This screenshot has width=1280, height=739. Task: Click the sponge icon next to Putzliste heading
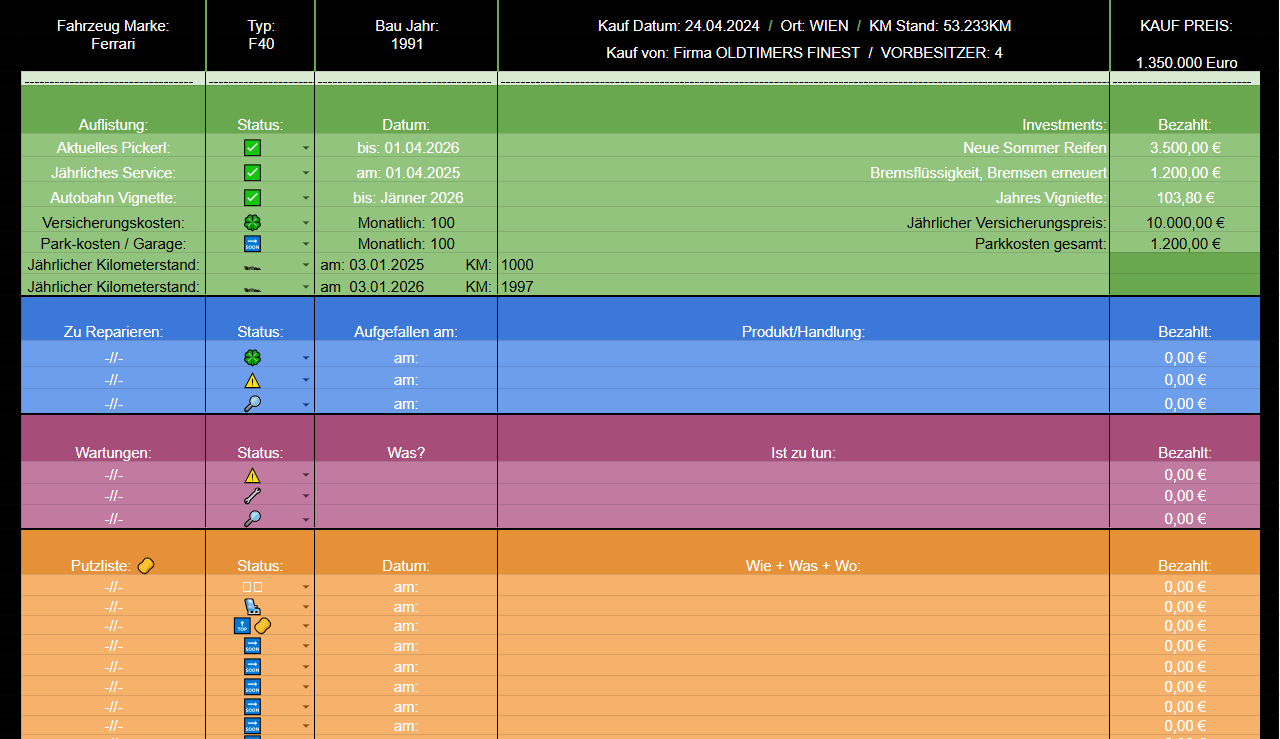146,565
